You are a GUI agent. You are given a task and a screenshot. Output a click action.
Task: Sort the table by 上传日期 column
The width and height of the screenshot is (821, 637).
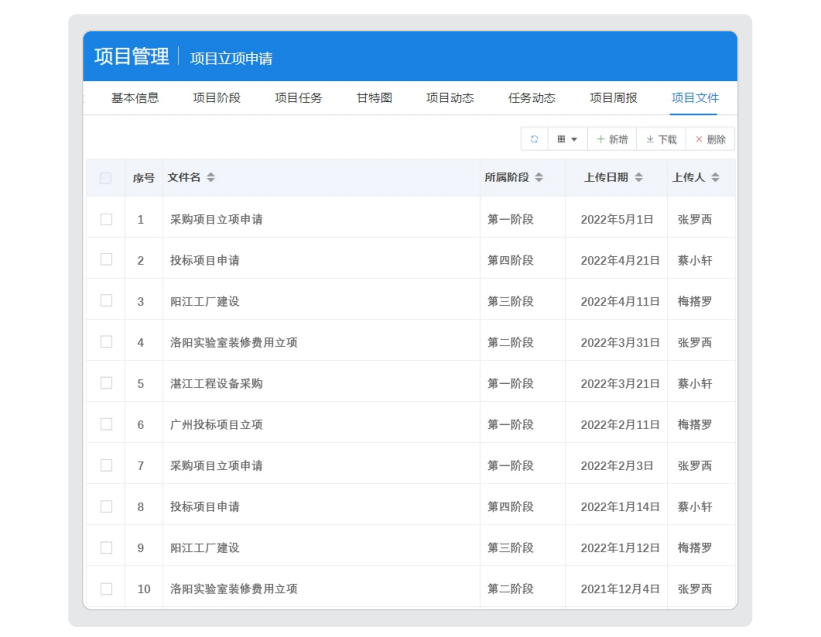point(638,177)
